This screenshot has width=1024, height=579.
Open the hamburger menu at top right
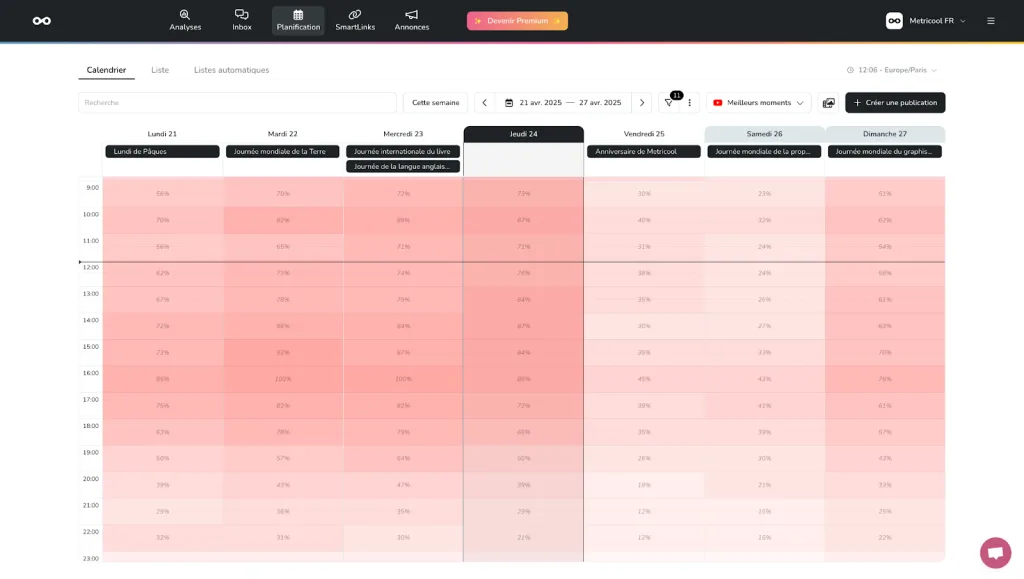pyautogui.click(x=991, y=21)
